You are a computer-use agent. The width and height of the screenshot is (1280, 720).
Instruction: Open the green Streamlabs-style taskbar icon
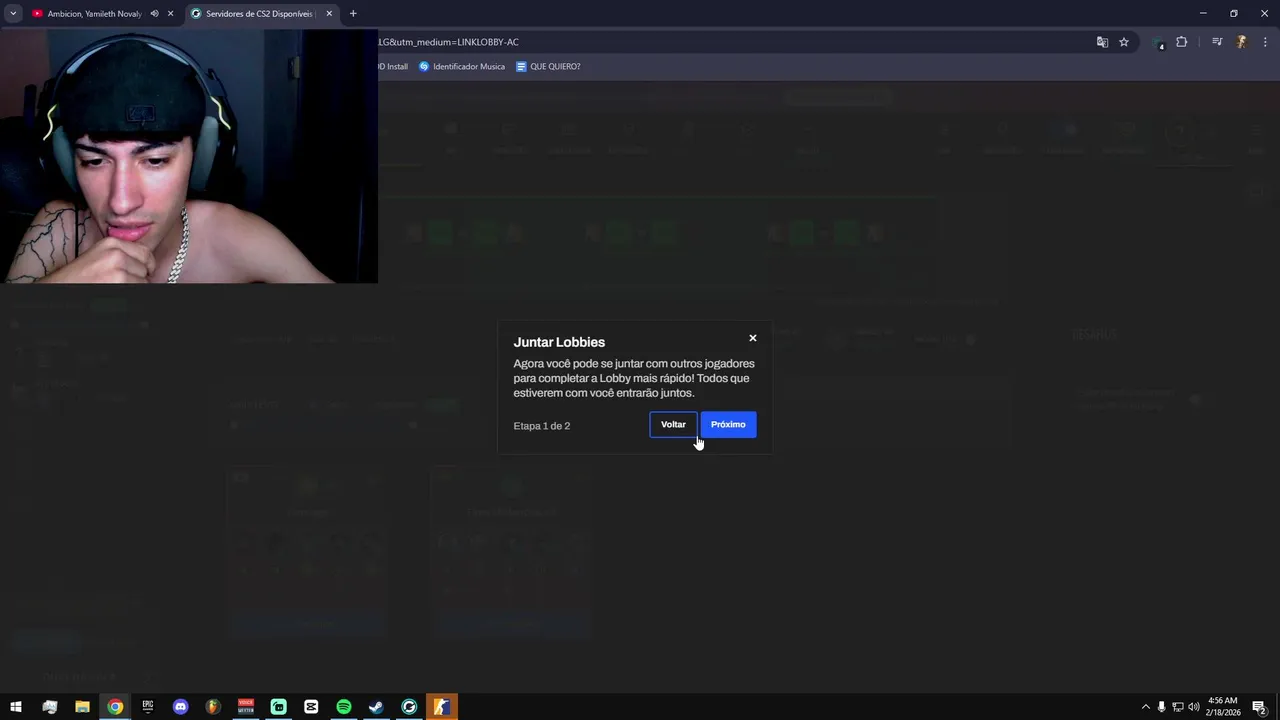[278, 707]
